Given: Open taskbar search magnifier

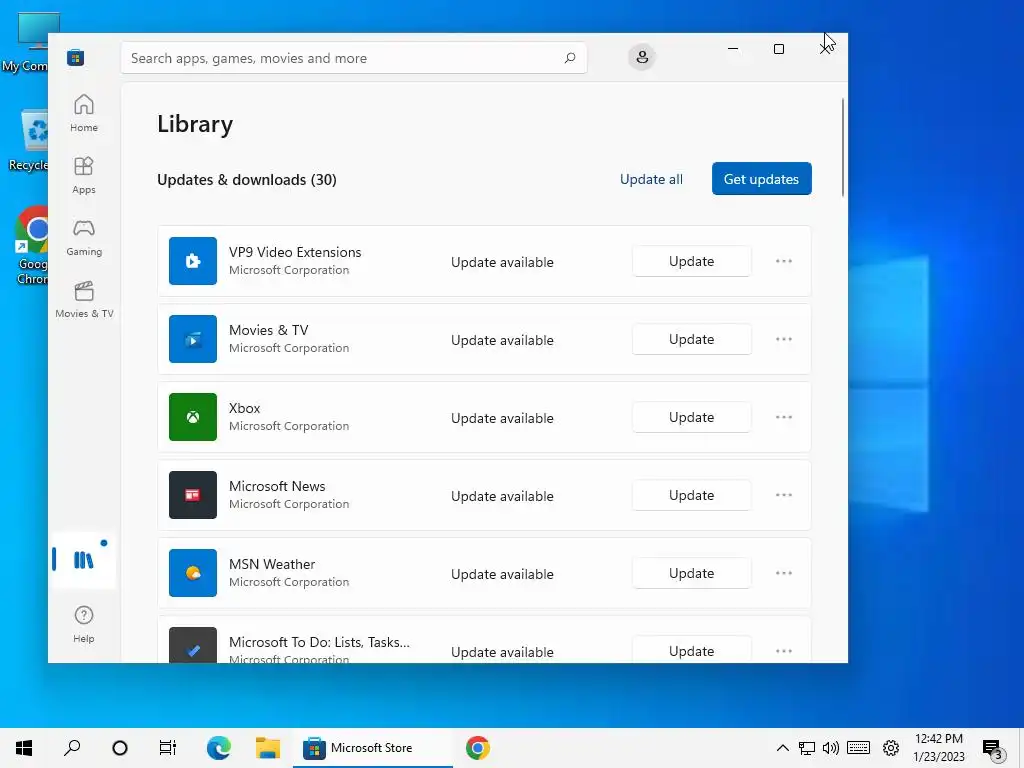Looking at the screenshot, I should [x=72, y=748].
